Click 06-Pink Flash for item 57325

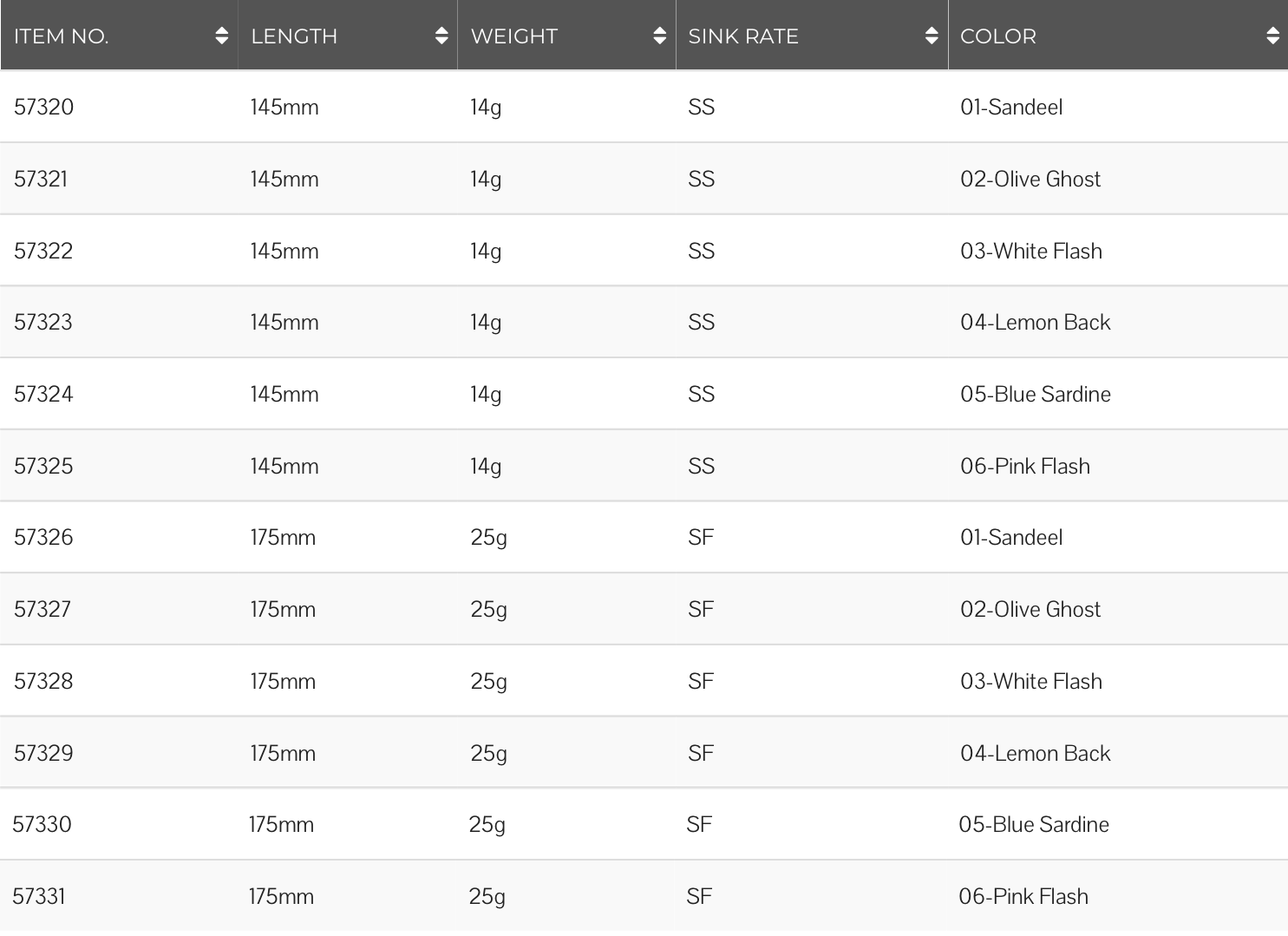coord(1025,466)
